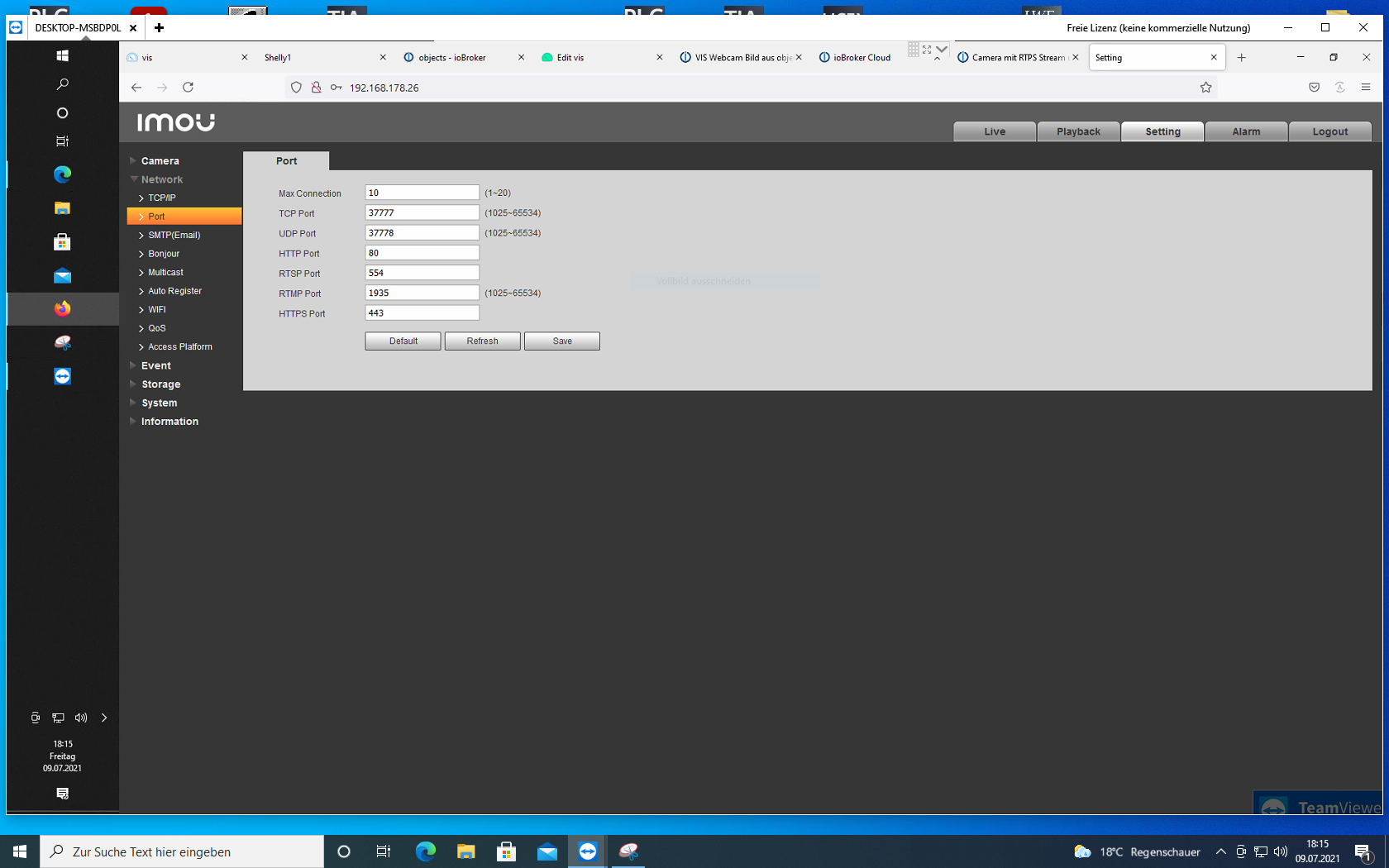The width and height of the screenshot is (1389, 868).
Task: Click the HTTP Port field
Action: coord(422,253)
